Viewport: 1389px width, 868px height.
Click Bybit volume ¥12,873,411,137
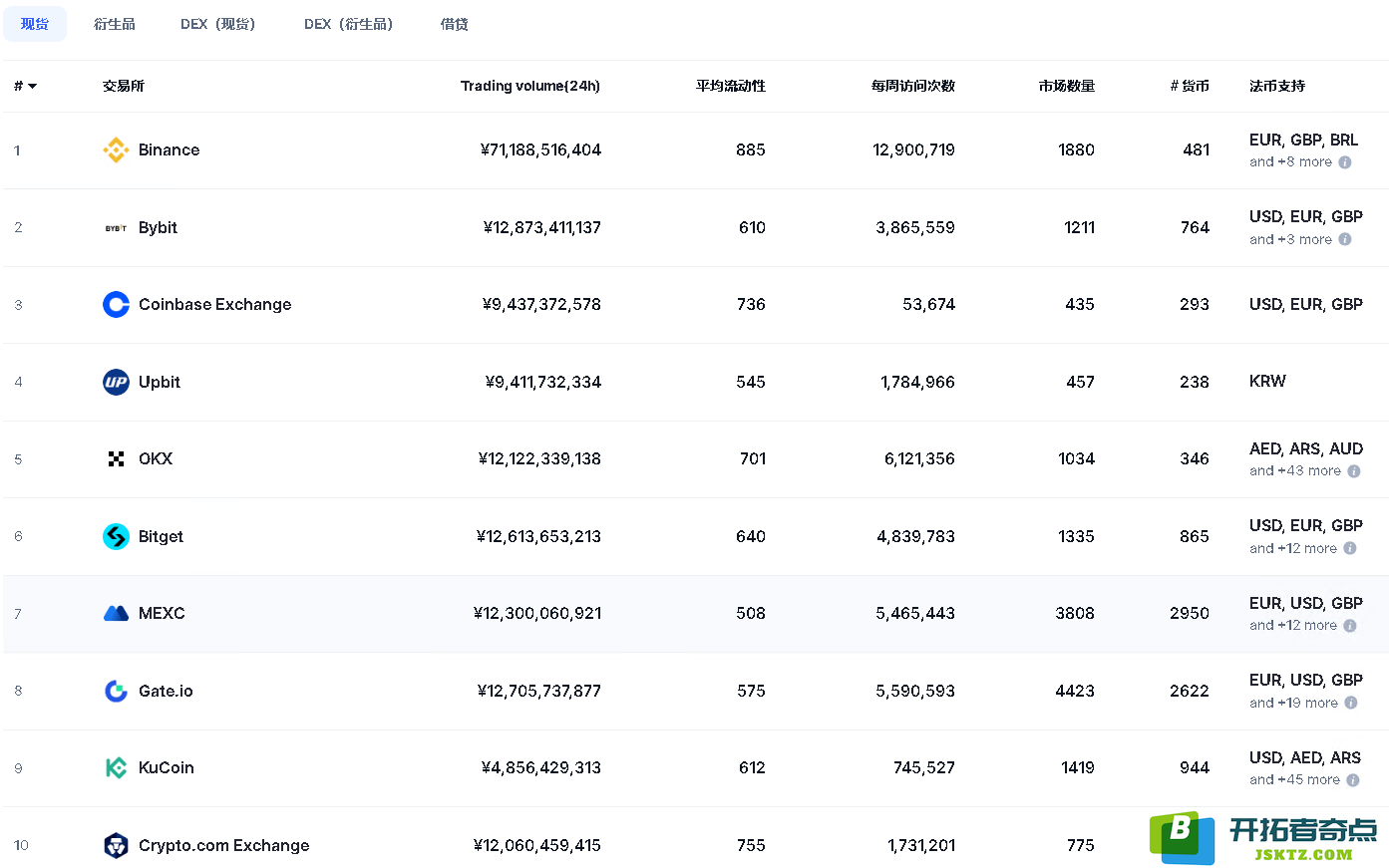541,227
